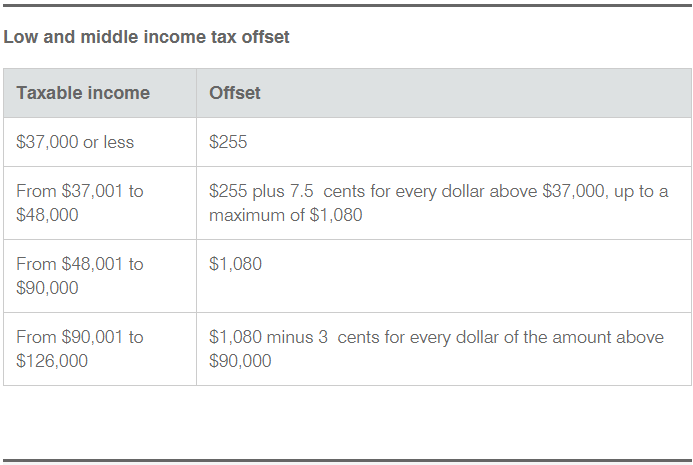
Task: Click '$90,000' in the Taxable income column
Action: pos(47,288)
